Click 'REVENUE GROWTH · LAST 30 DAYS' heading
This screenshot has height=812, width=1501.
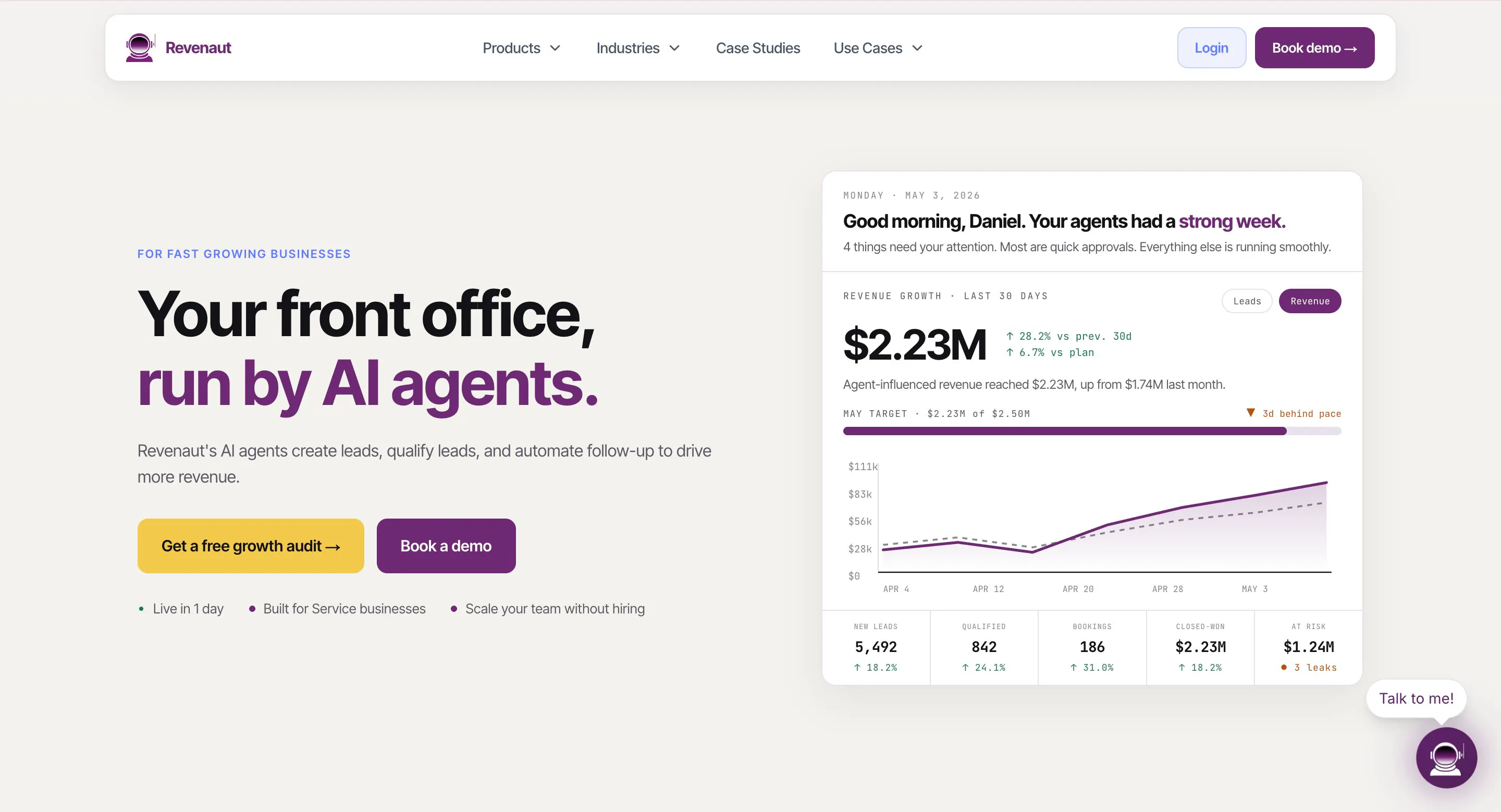(x=945, y=296)
